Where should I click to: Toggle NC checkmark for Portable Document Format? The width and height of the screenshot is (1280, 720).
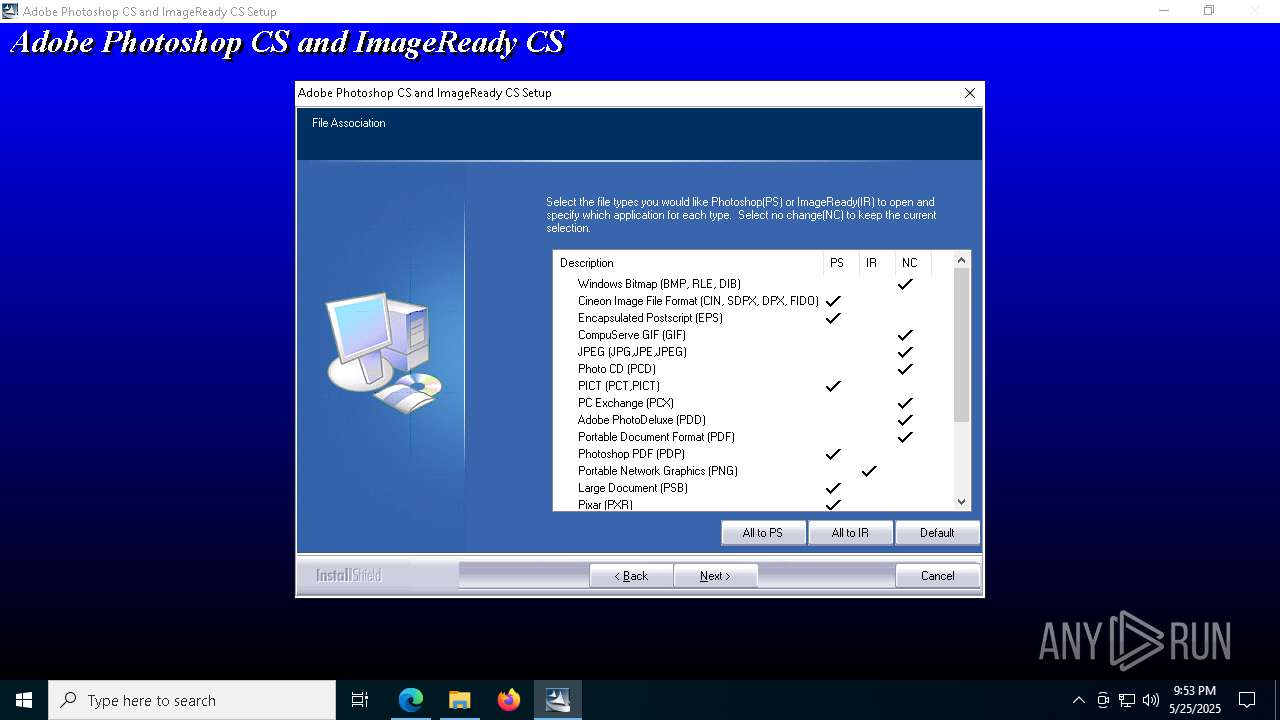[905, 437]
